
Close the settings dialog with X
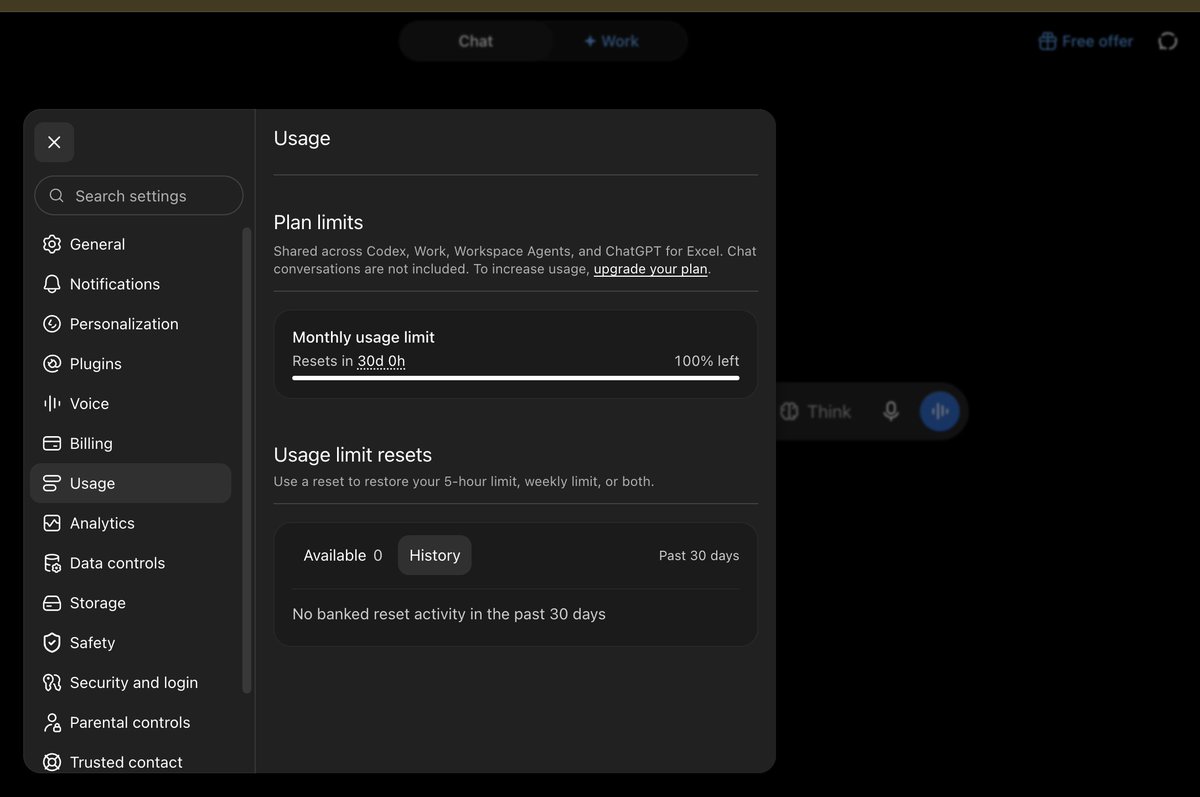[54, 142]
